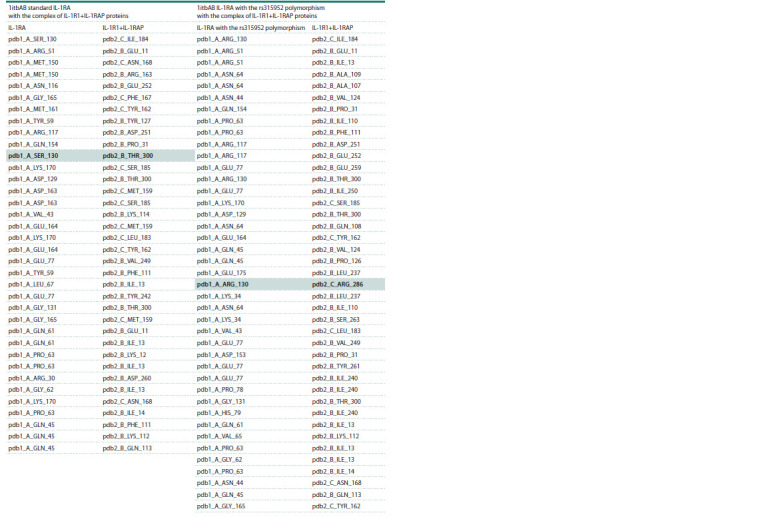Image resolution: width=762 pixels, height=517 pixels.
Task: Select the pdb1_A_PRO_78 cell
Action: [x=220, y=390]
